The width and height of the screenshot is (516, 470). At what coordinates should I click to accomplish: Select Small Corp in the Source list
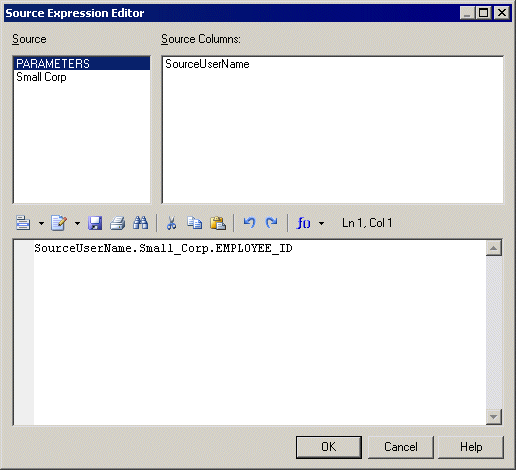click(x=41, y=77)
